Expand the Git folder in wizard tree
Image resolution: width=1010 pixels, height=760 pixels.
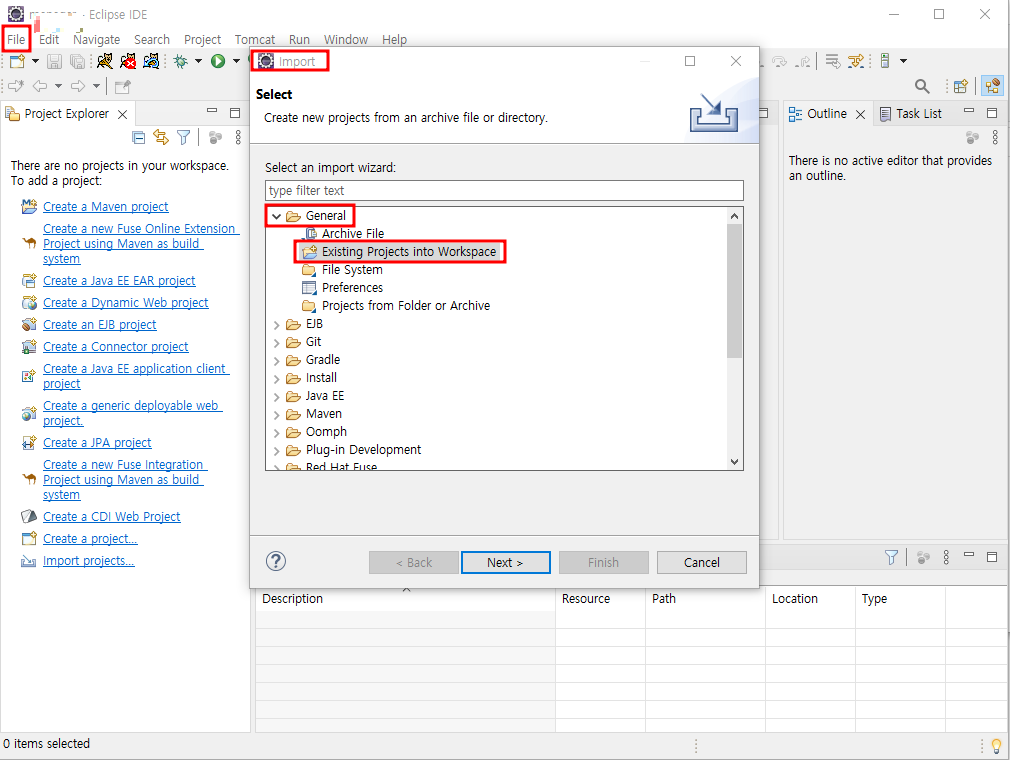point(276,343)
